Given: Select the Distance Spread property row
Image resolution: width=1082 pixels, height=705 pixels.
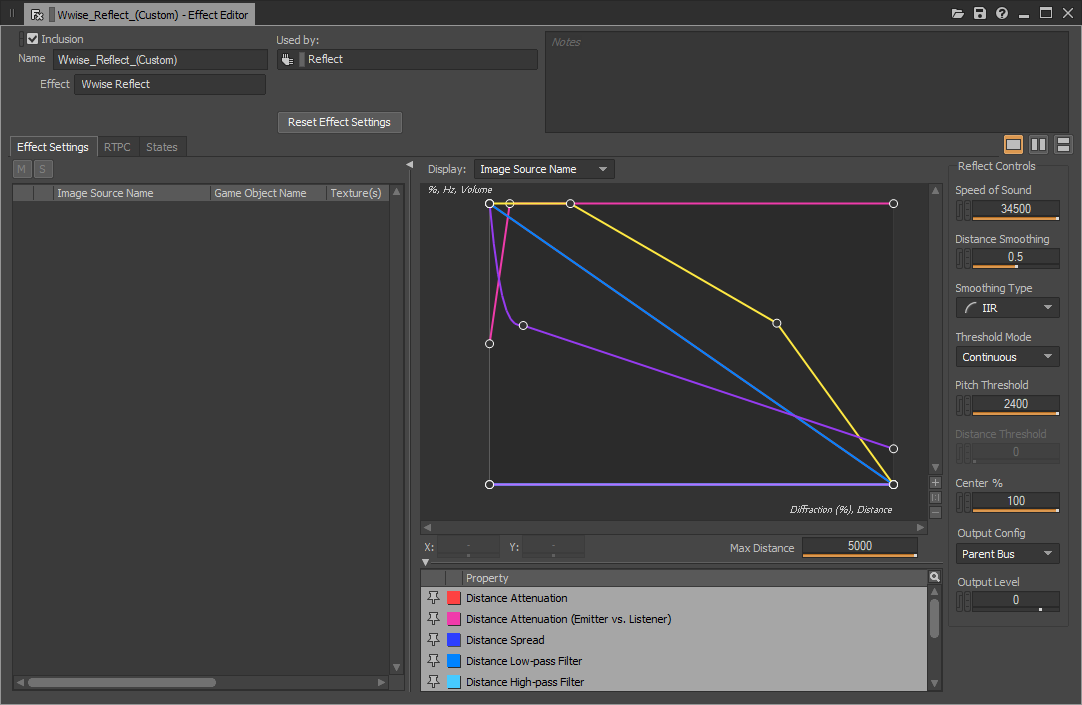Looking at the screenshot, I should pos(674,640).
